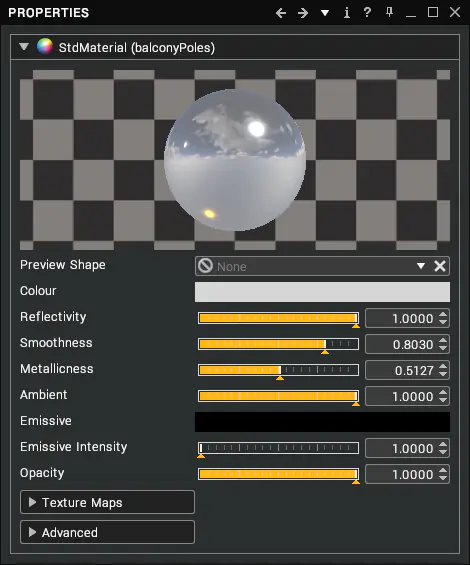Pin the Properties panel

coord(389,12)
